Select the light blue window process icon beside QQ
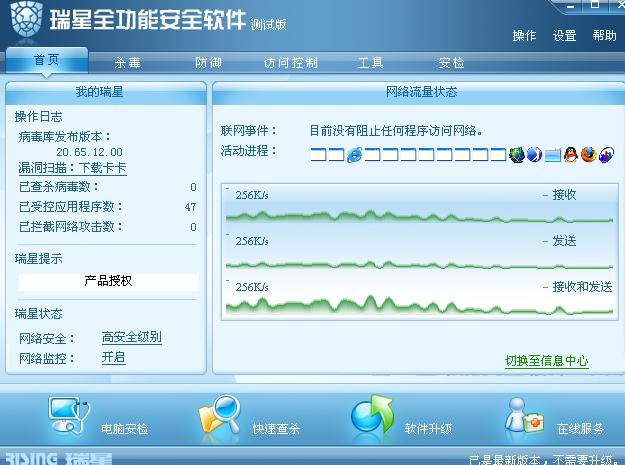625x465 pixels. (553, 155)
